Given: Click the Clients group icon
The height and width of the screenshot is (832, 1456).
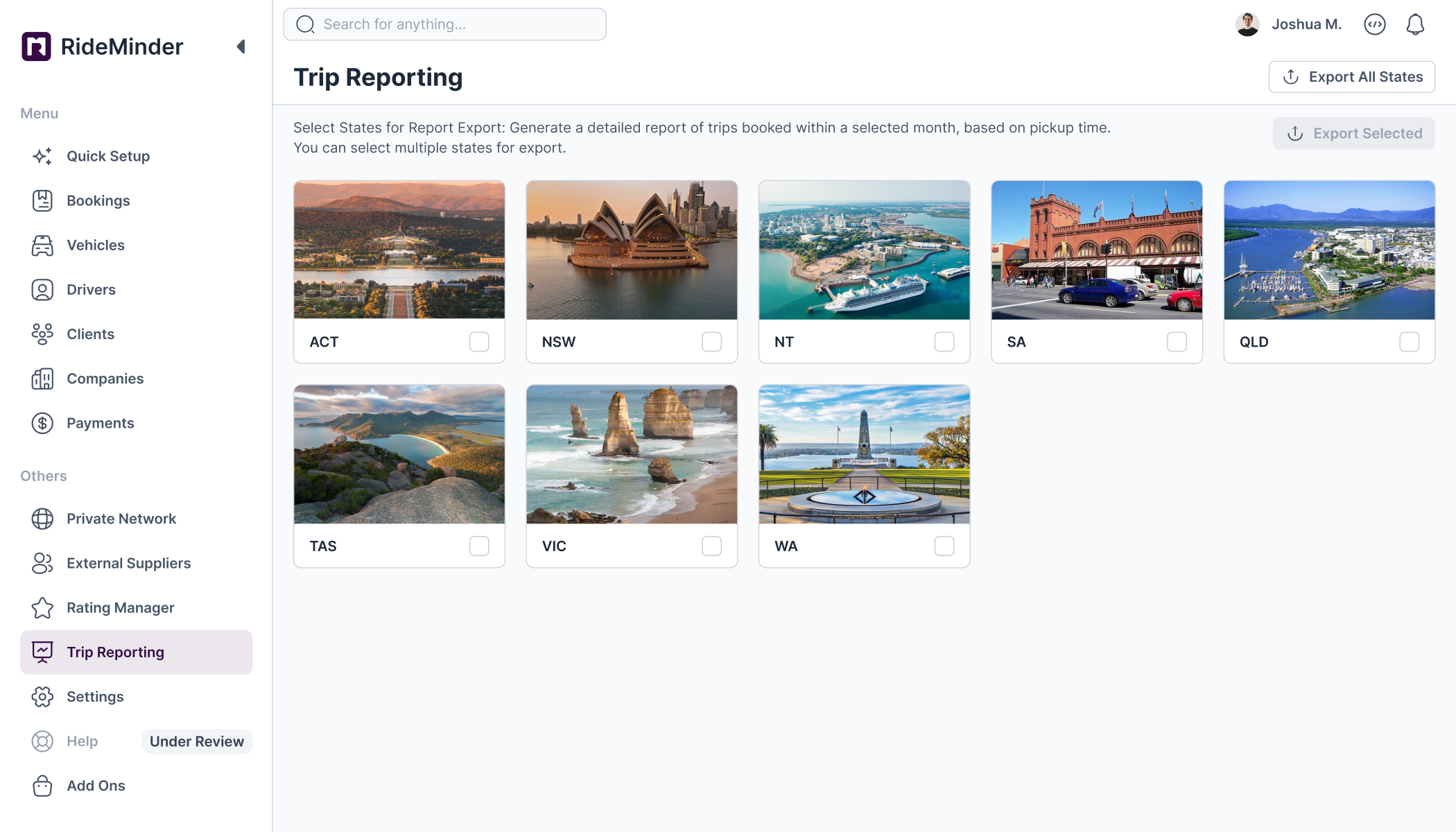Looking at the screenshot, I should (42, 333).
